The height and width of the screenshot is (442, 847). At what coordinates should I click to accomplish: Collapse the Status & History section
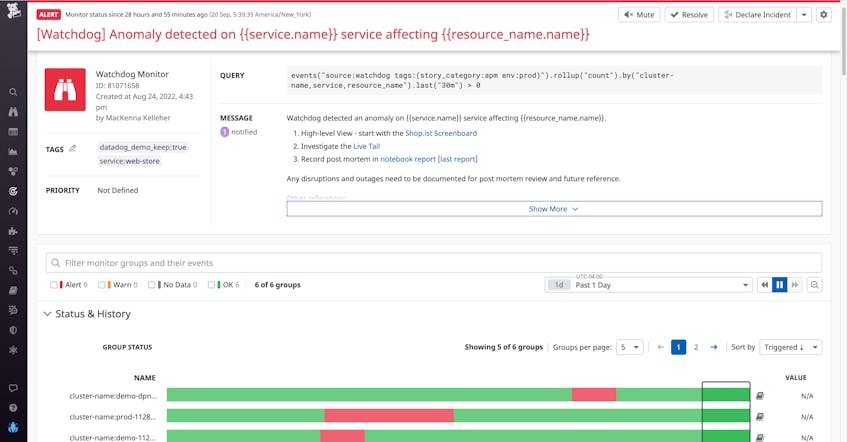pyautogui.click(x=48, y=314)
